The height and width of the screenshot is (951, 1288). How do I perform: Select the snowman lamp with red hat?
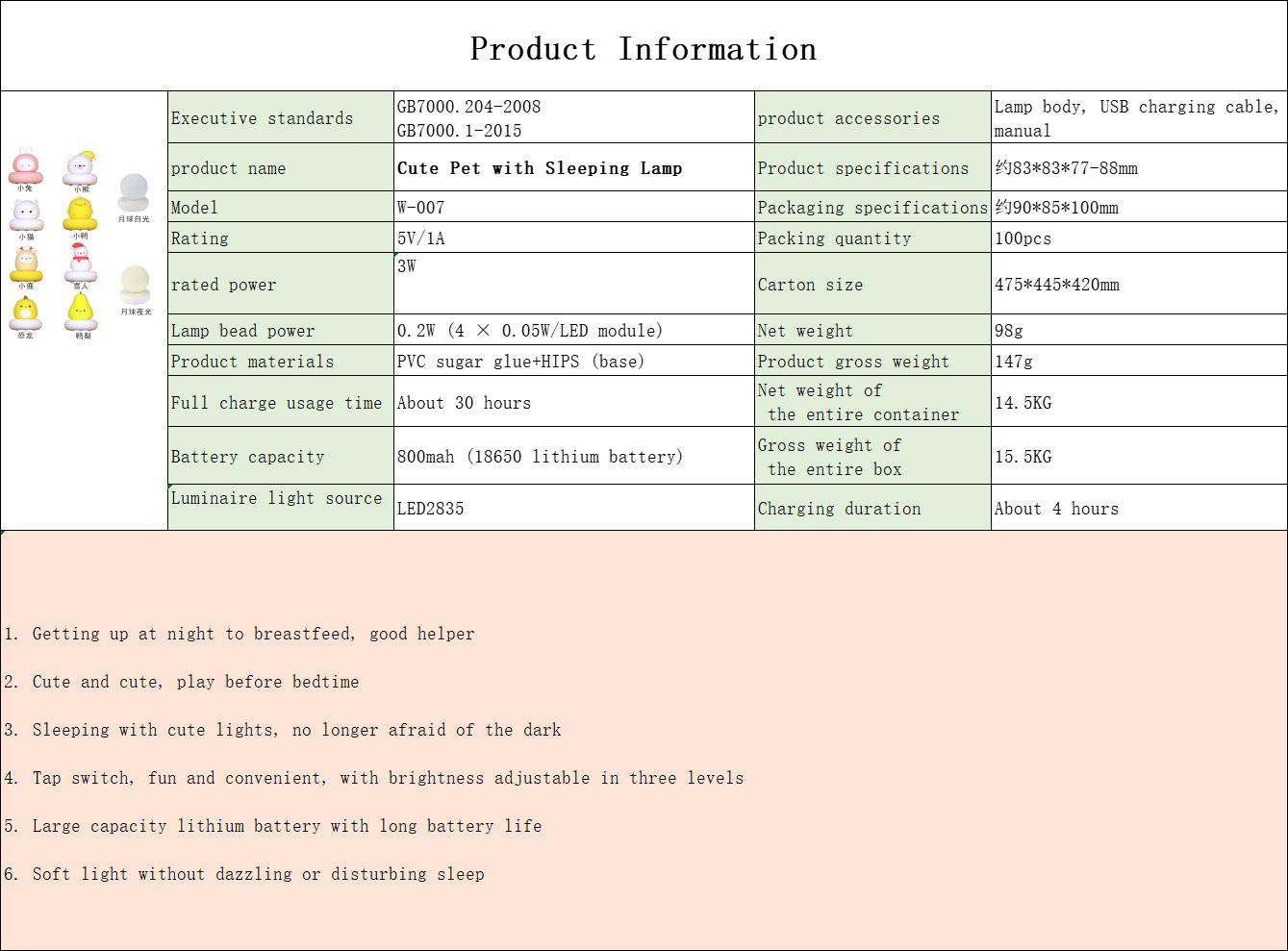[80, 263]
